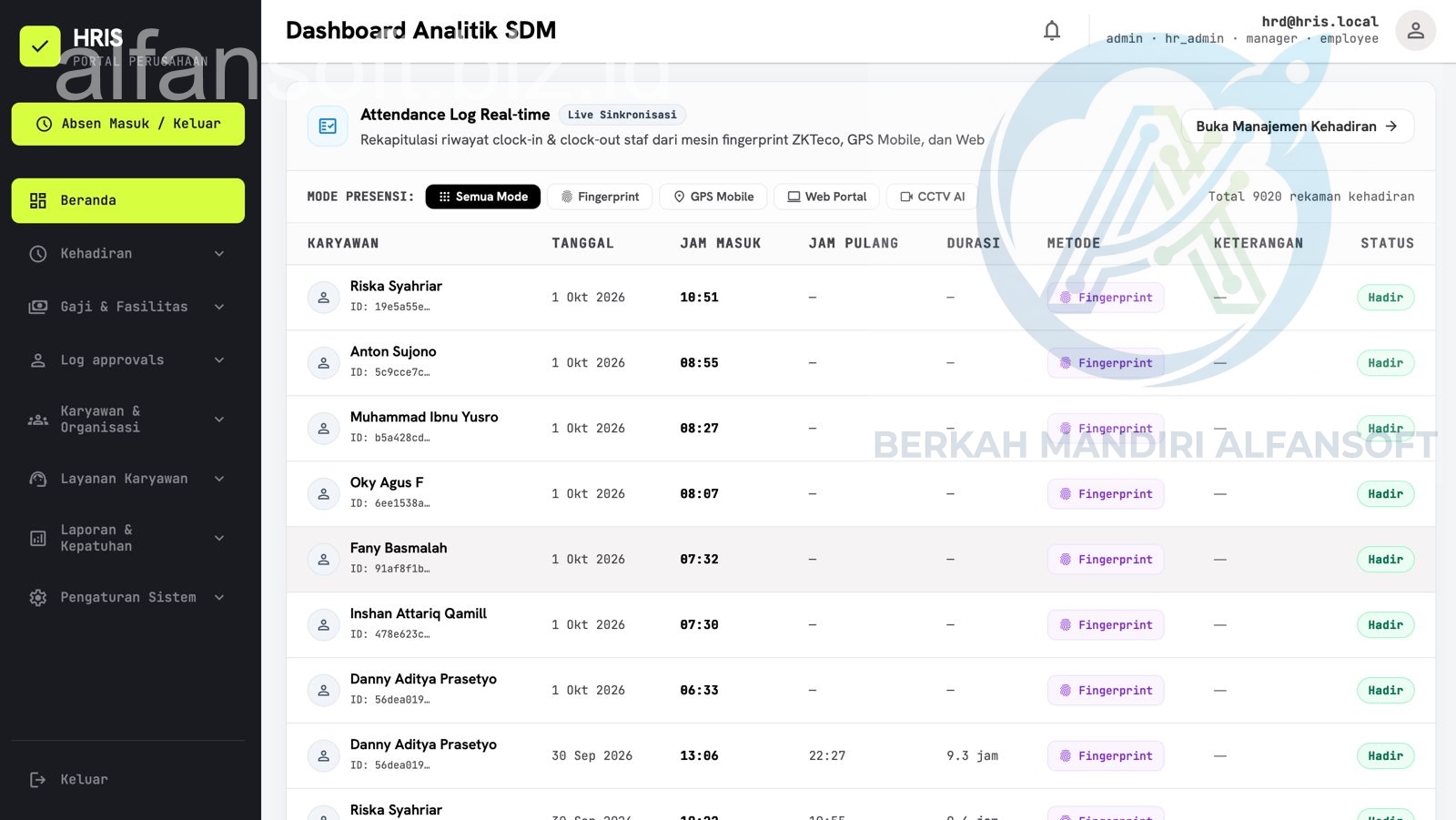Open the user profile avatar icon
The width and height of the screenshot is (1456, 820).
1416,30
